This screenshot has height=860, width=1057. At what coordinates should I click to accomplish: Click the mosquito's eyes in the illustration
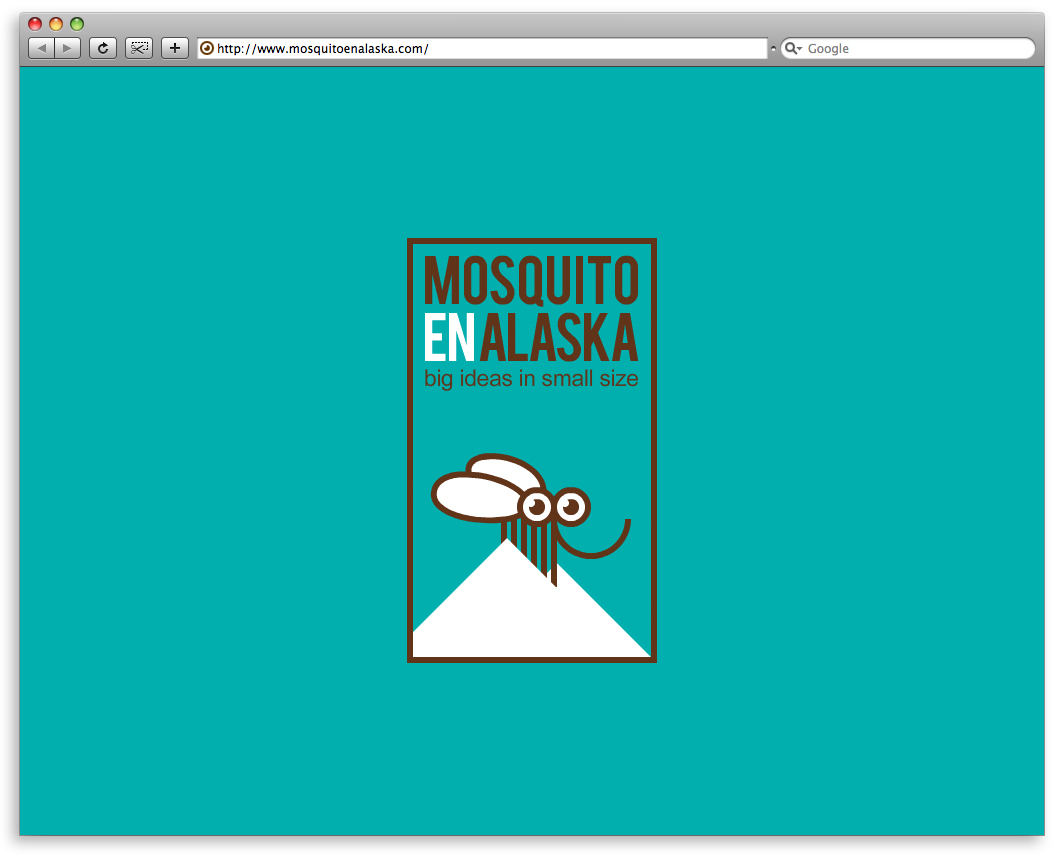pos(554,507)
